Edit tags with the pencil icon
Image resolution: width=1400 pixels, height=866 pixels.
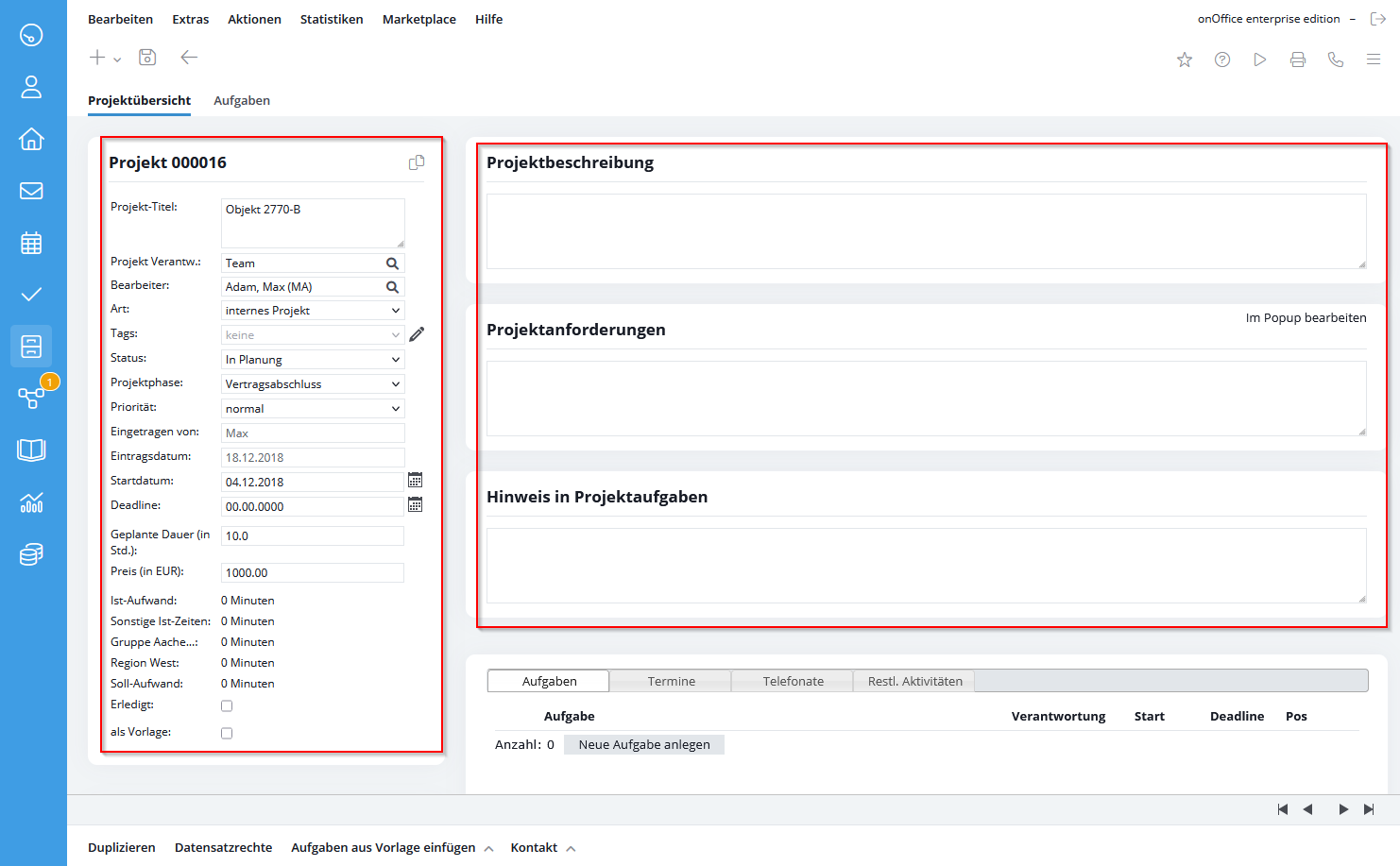(x=417, y=334)
